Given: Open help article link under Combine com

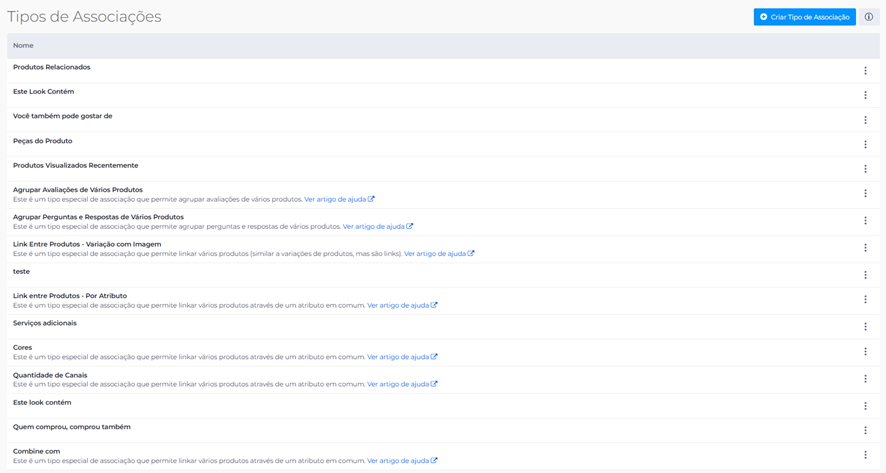Looking at the screenshot, I should coord(402,461).
